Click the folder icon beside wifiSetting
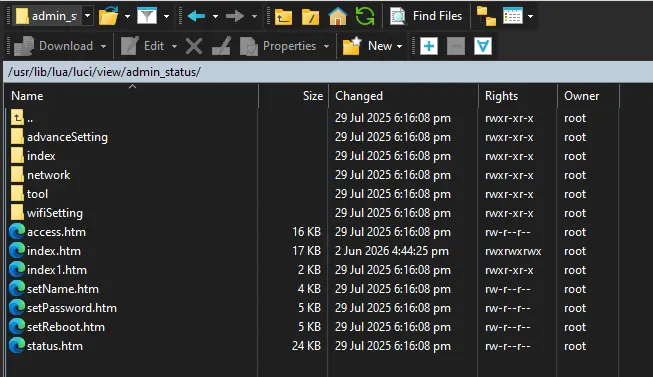Screen dimensions: 653x377 pos(17,212)
